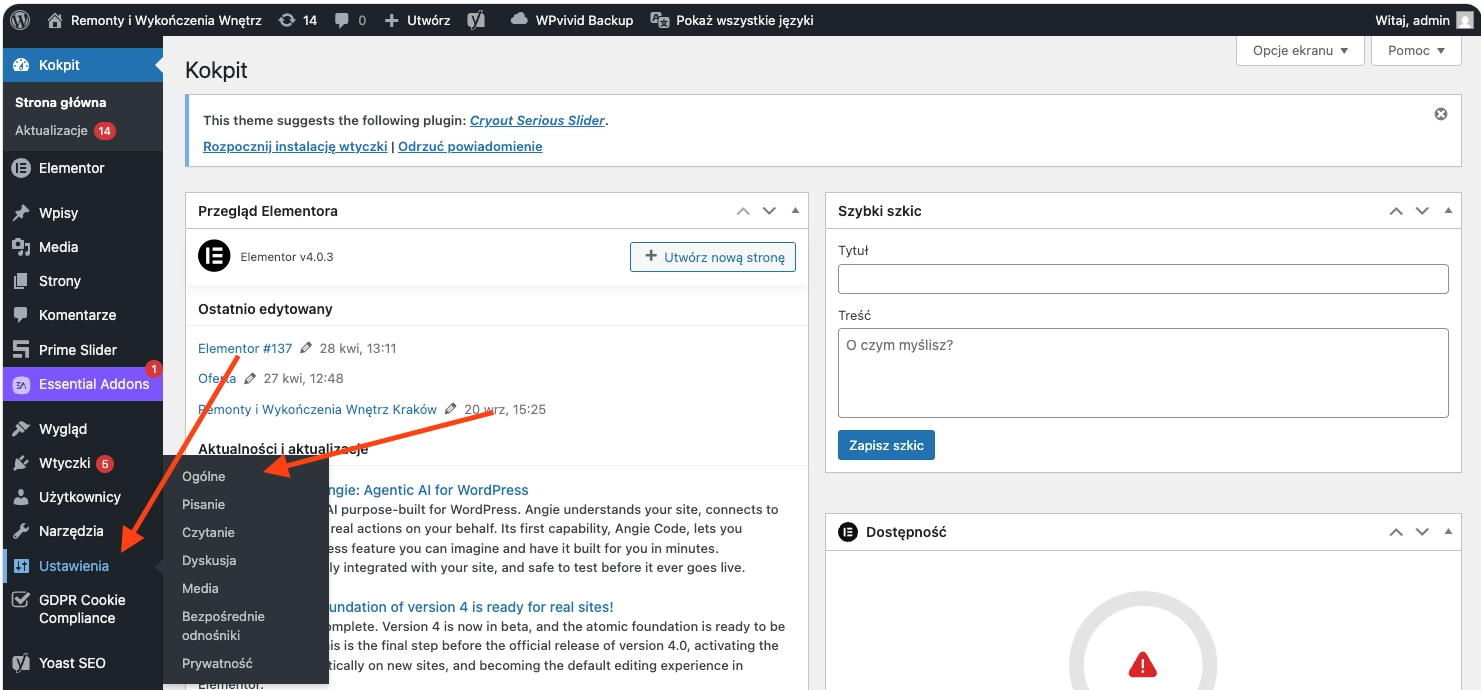1481x690 pixels.
Task: Click the GDPR Cookie Compliance checkmark icon
Action: point(21,600)
